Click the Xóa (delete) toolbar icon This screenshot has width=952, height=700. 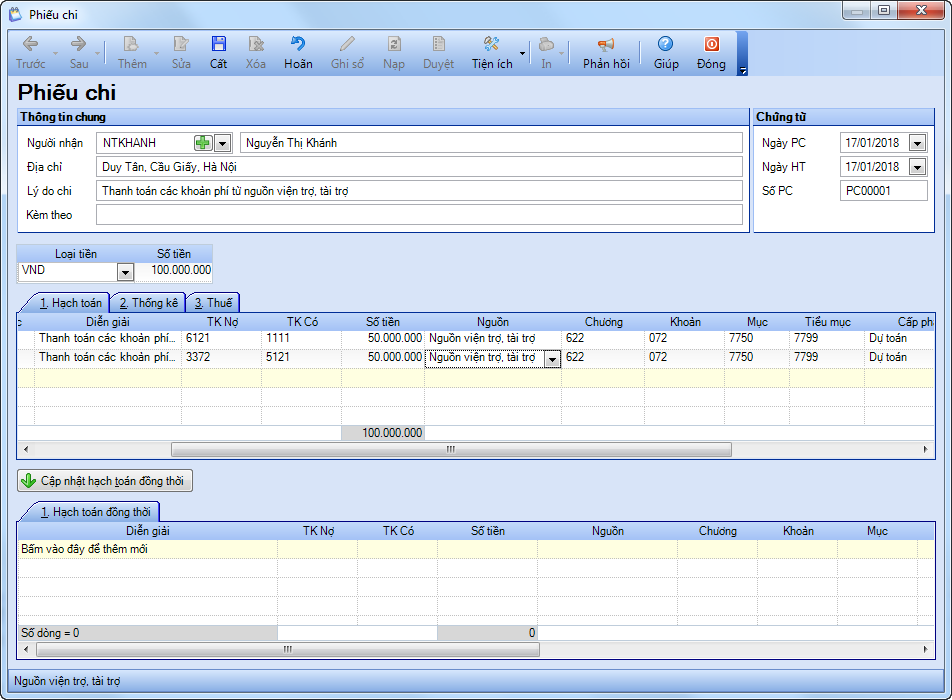[x=256, y=53]
